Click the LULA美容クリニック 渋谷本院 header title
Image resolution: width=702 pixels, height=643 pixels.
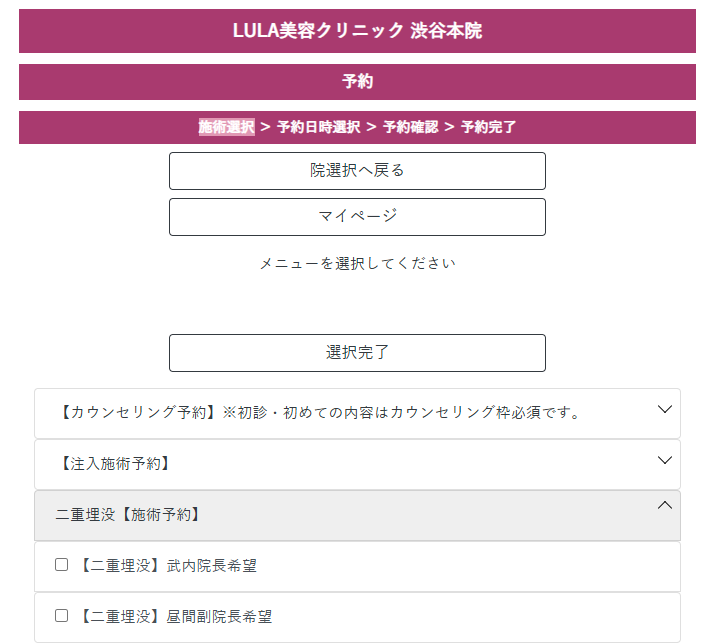(x=357, y=31)
